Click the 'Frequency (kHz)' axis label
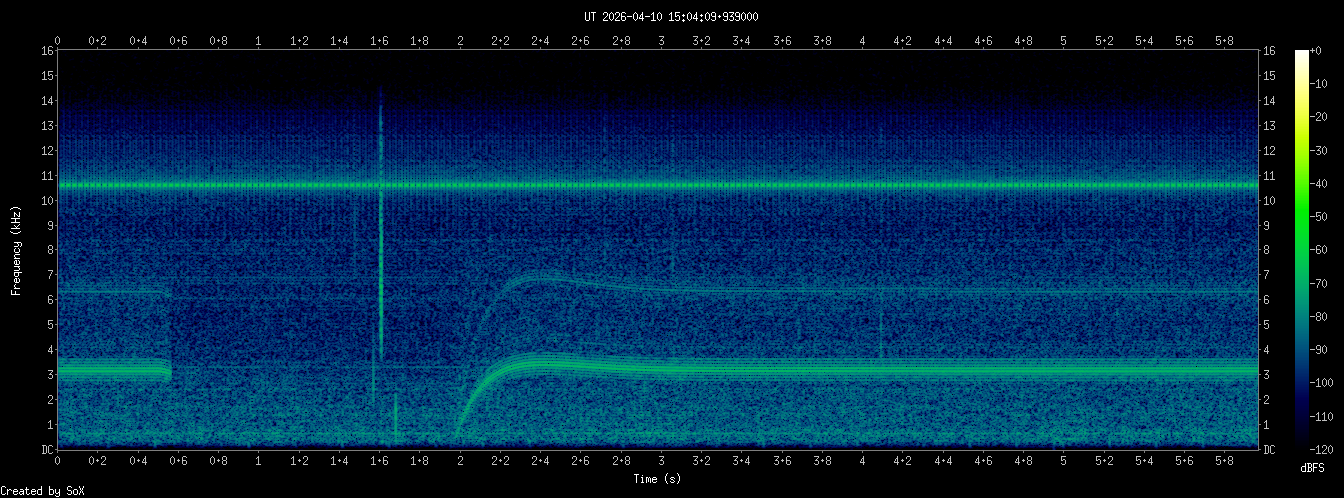 (x=16, y=250)
